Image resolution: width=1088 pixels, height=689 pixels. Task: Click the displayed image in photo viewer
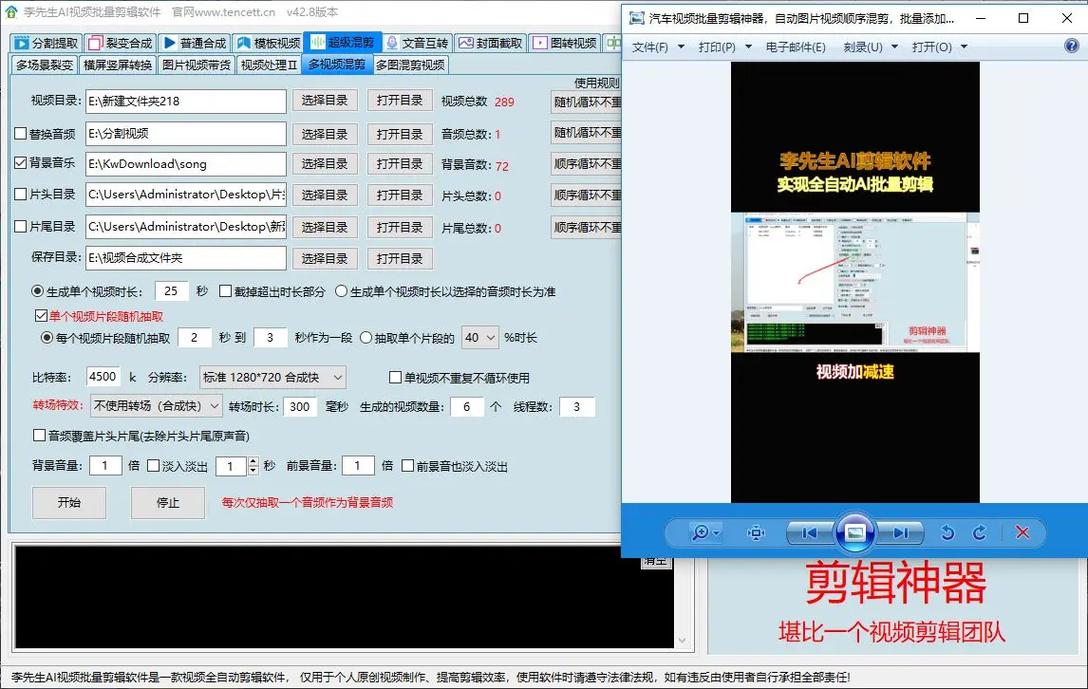click(855, 282)
